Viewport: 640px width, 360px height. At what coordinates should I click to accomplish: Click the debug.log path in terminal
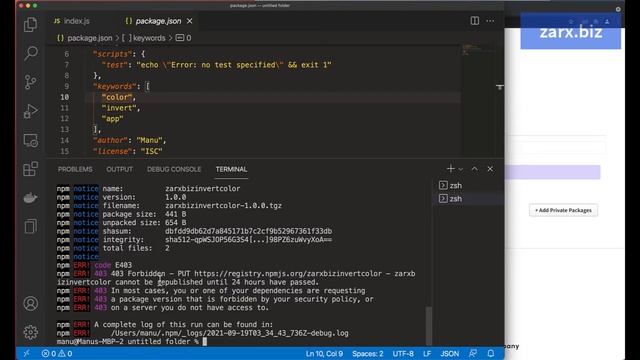(x=230, y=333)
